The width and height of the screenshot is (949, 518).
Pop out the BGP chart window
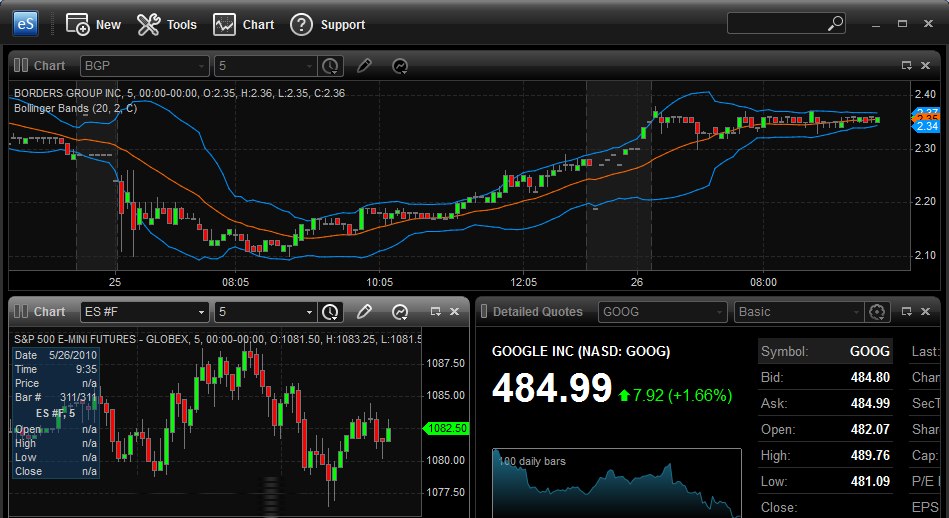tap(906, 66)
